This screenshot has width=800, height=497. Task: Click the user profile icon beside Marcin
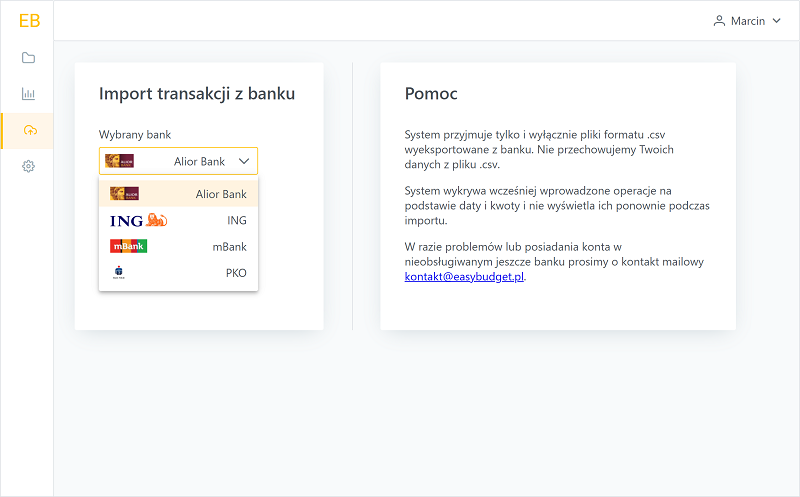click(719, 21)
